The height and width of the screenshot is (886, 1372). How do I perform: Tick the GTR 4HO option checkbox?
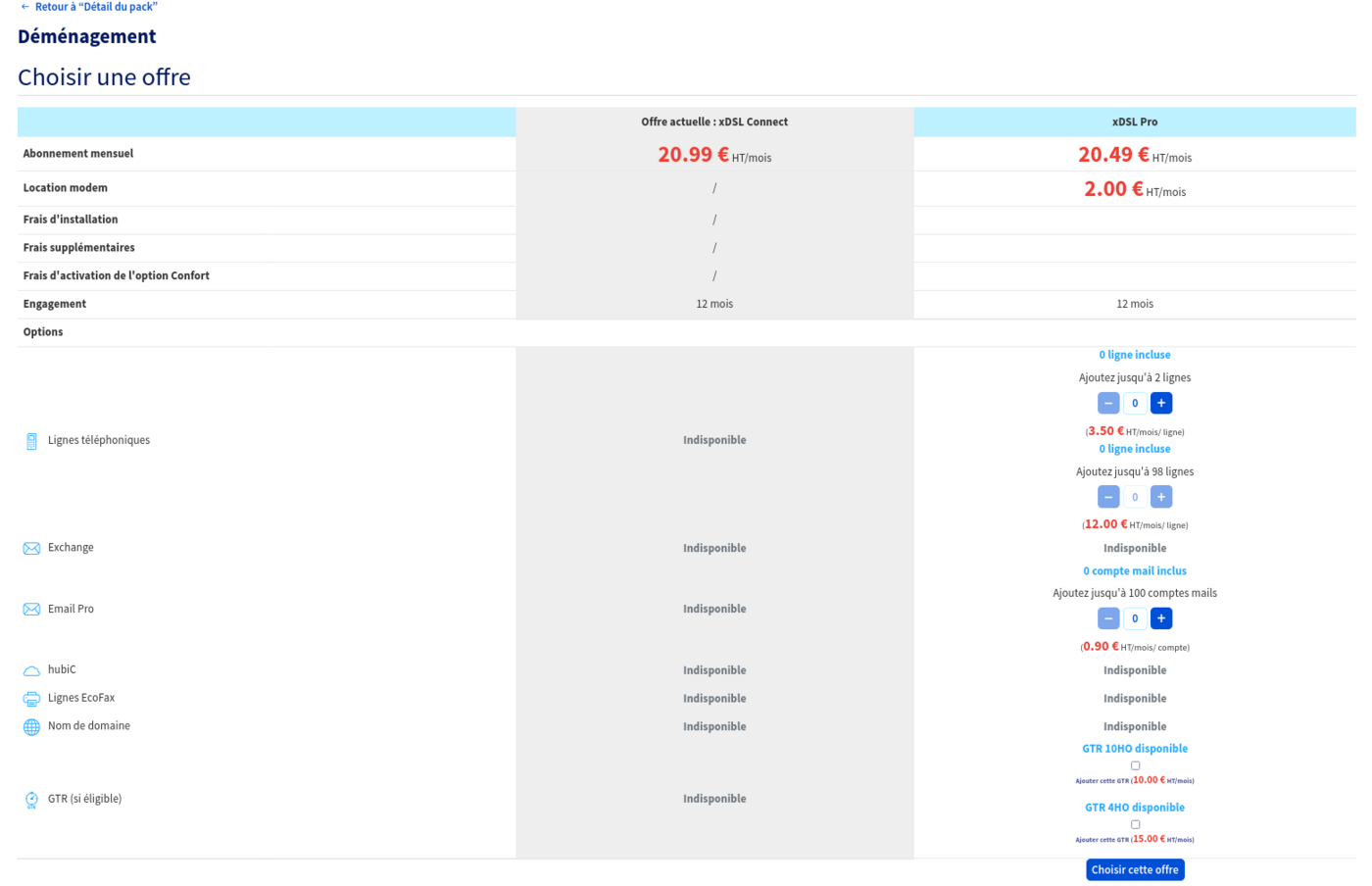click(x=1135, y=824)
